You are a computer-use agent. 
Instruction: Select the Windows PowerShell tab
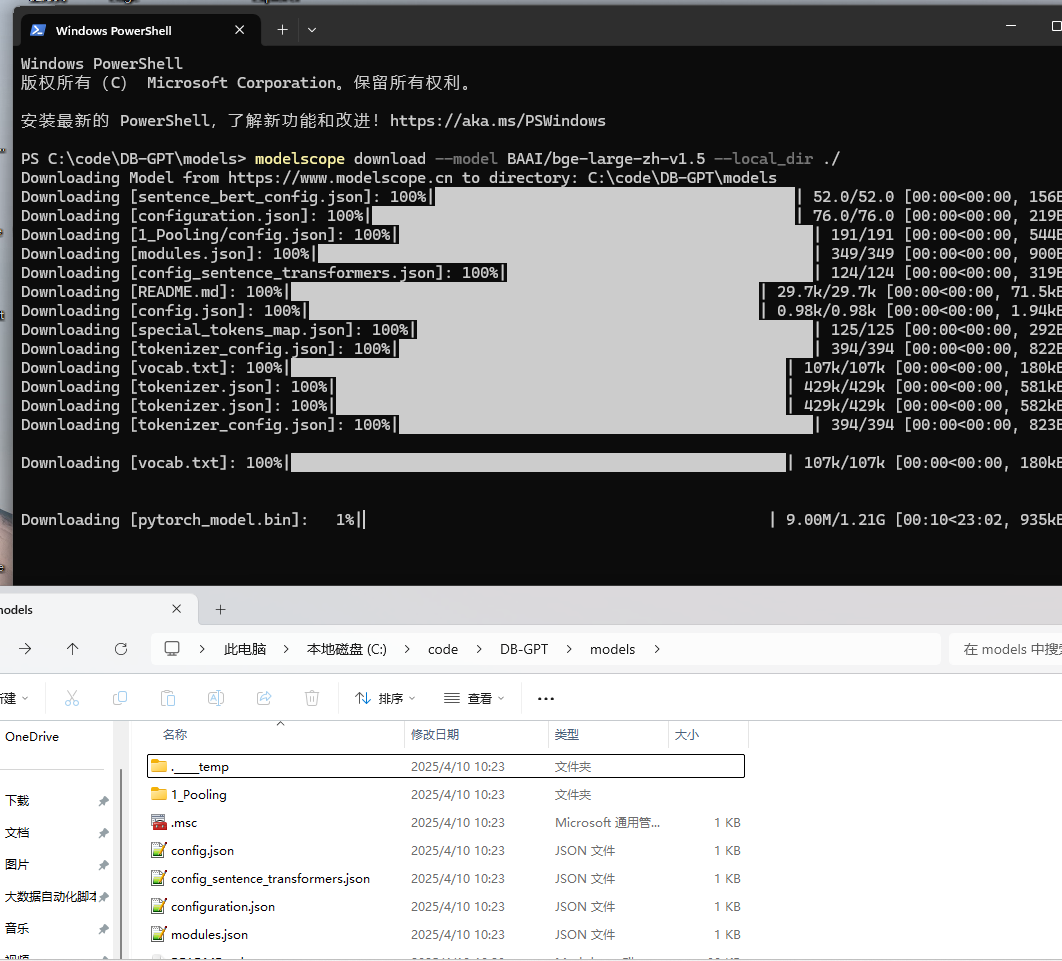point(142,30)
